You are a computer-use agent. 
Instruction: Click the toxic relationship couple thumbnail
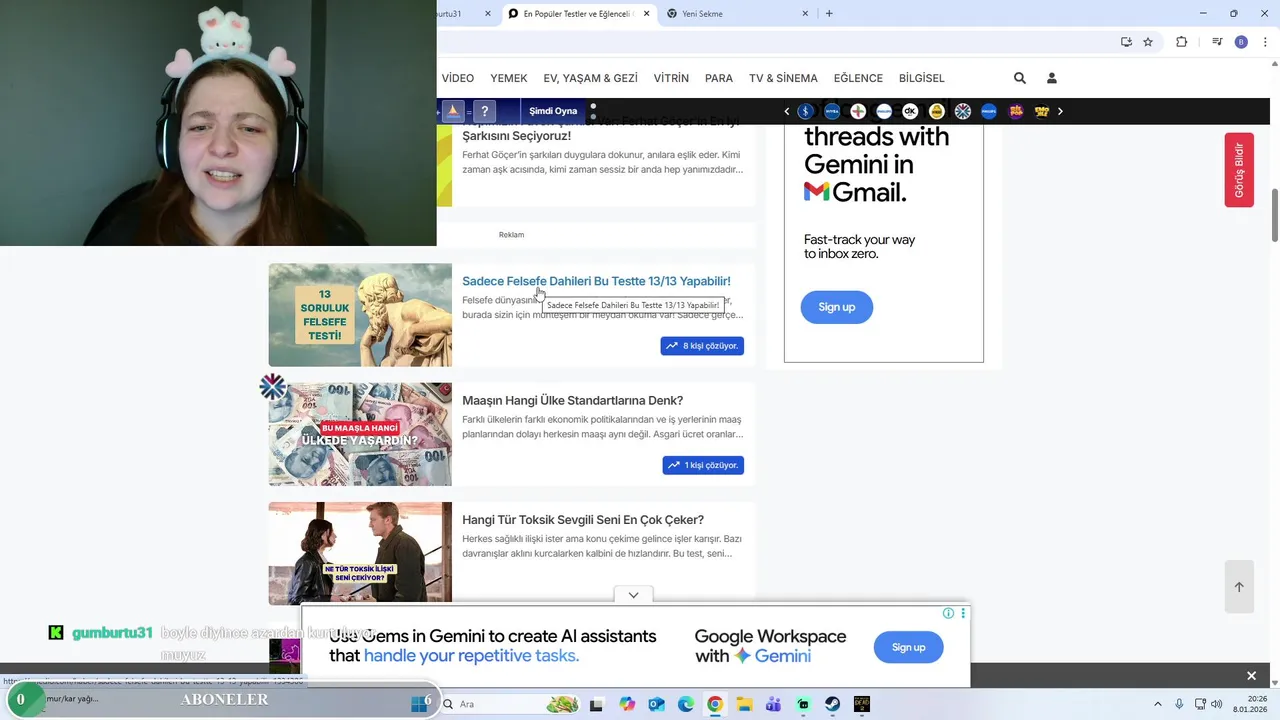tap(360, 553)
